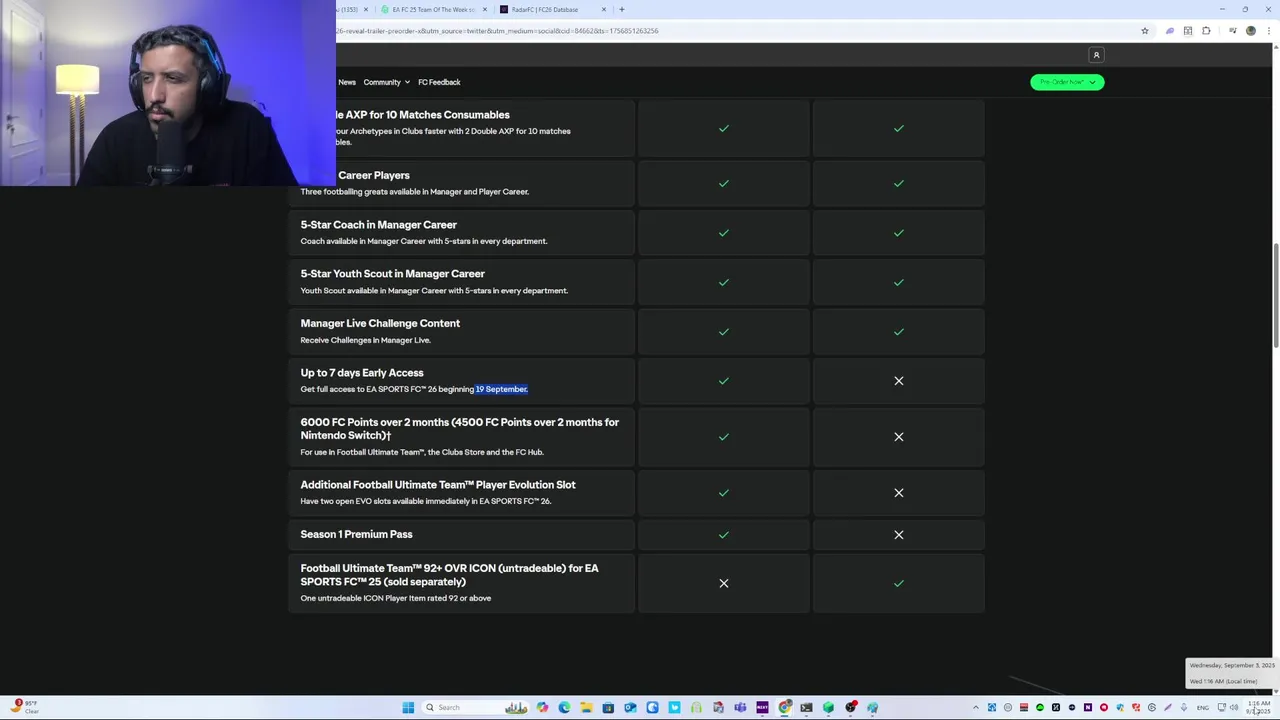Open Microsoft Edge from the taskbar
Image resolution: width=1280 pixels, height=720 pixels.
coord(564,707)
